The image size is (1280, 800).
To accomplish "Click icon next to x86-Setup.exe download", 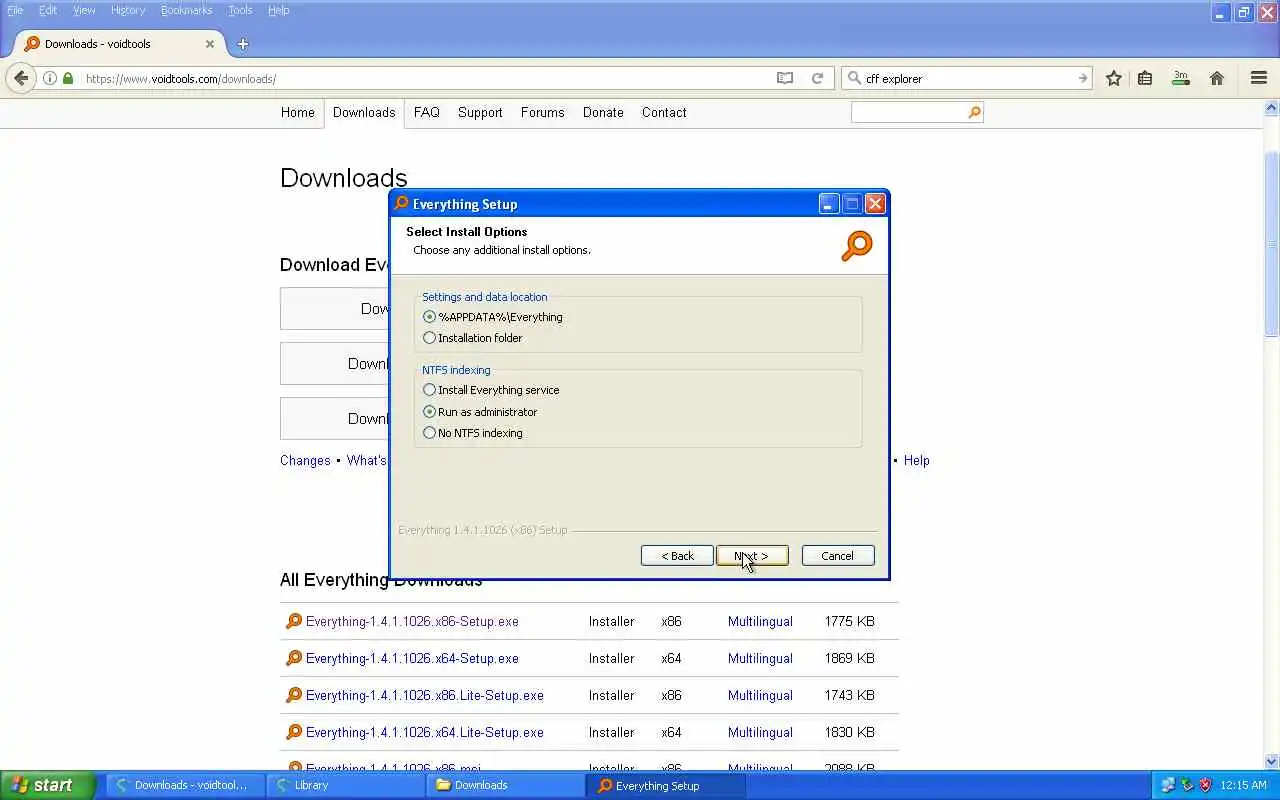I will click(293, 621).
